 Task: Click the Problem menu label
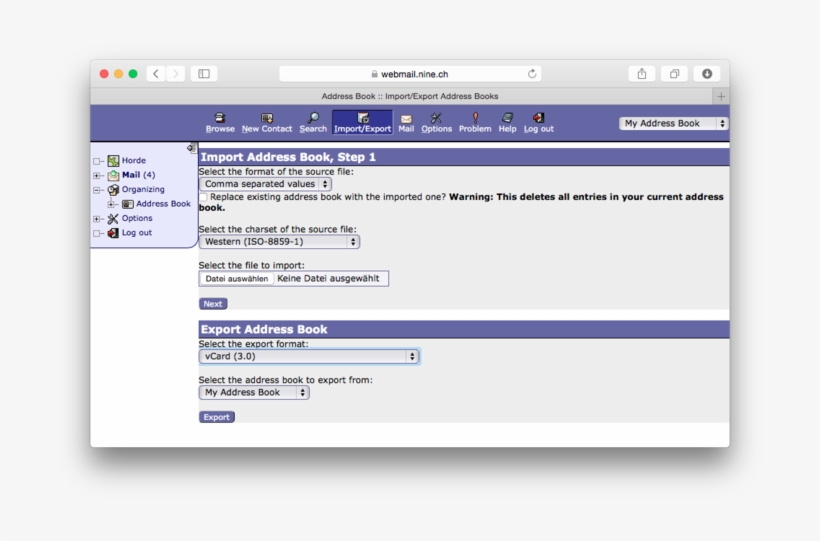(475, 129)
